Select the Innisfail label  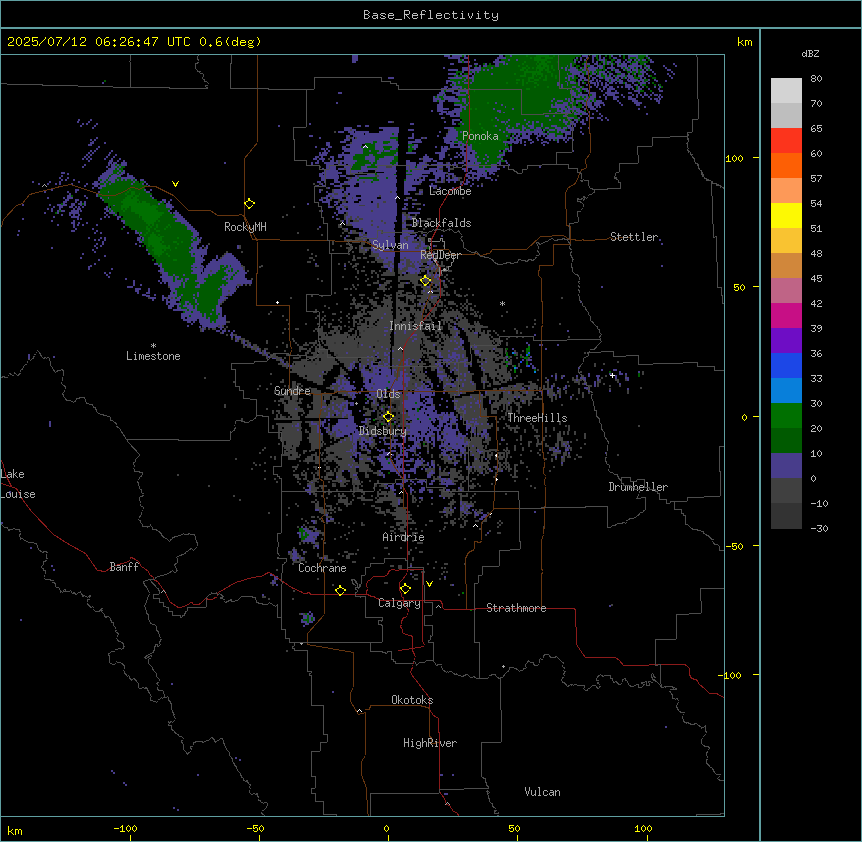416,326
